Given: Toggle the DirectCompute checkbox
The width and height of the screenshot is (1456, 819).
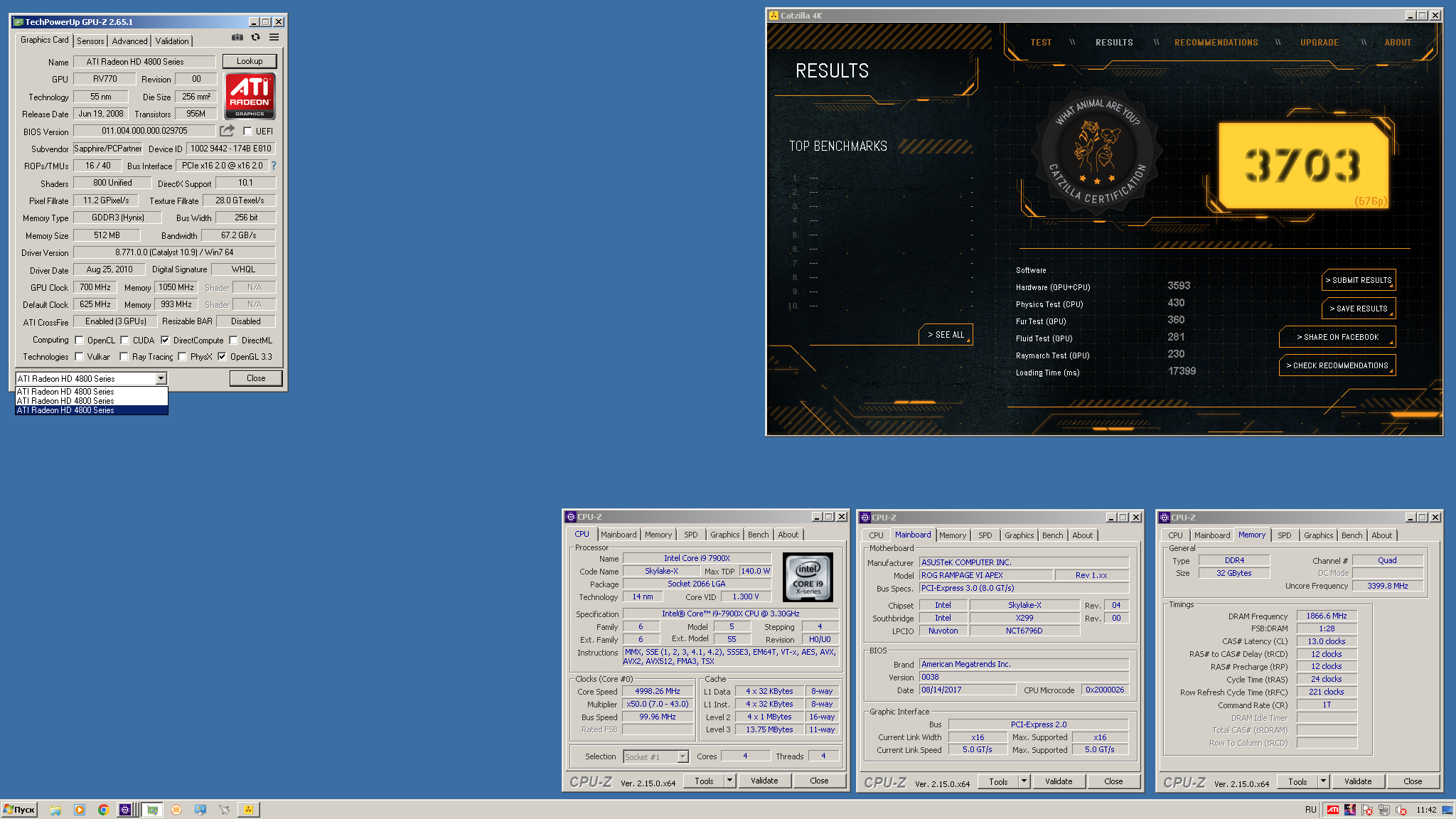Looking at the screenshot, I should pos(165,341).
